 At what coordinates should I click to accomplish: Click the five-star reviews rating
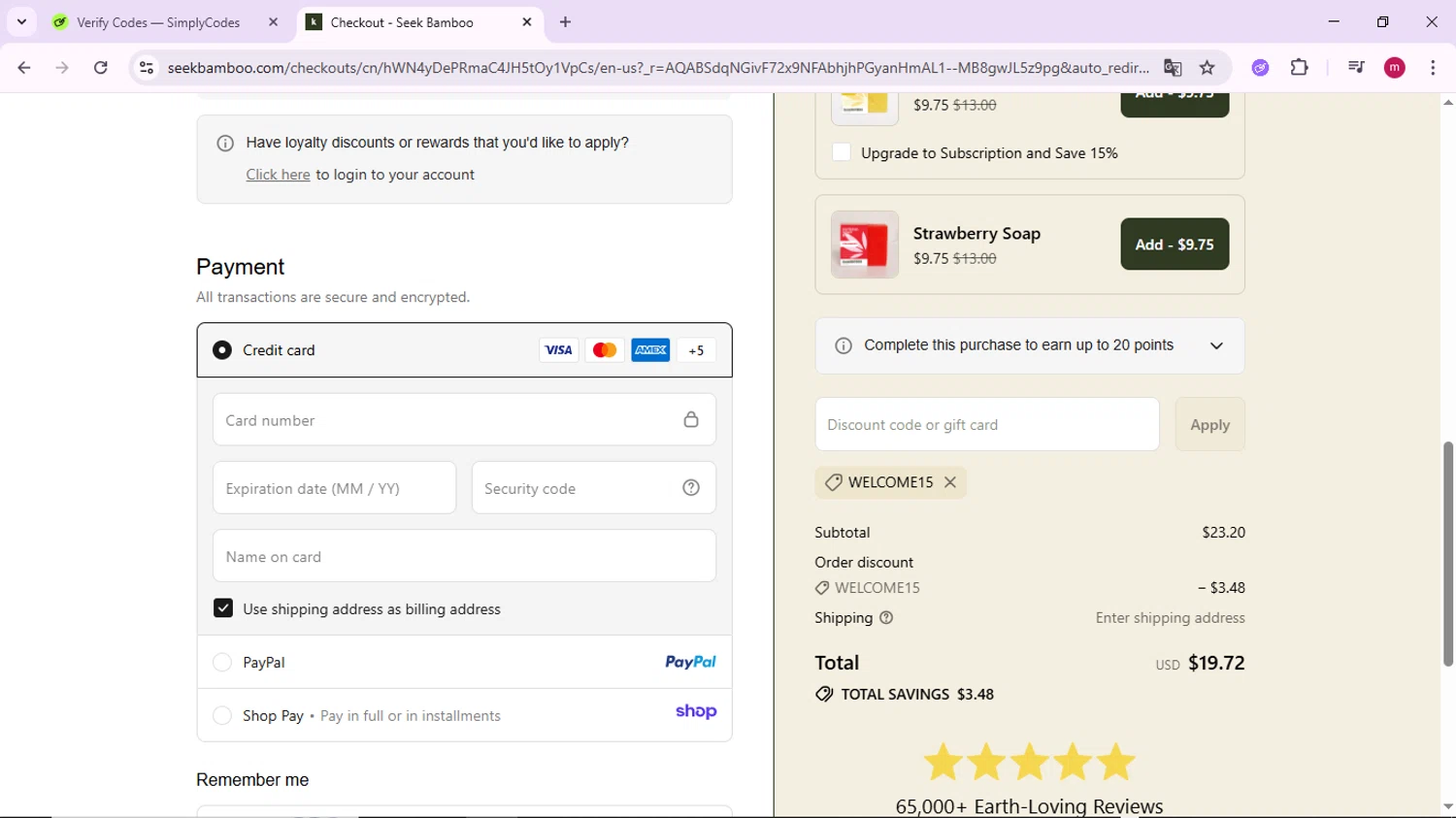(x=1029, y=762)
